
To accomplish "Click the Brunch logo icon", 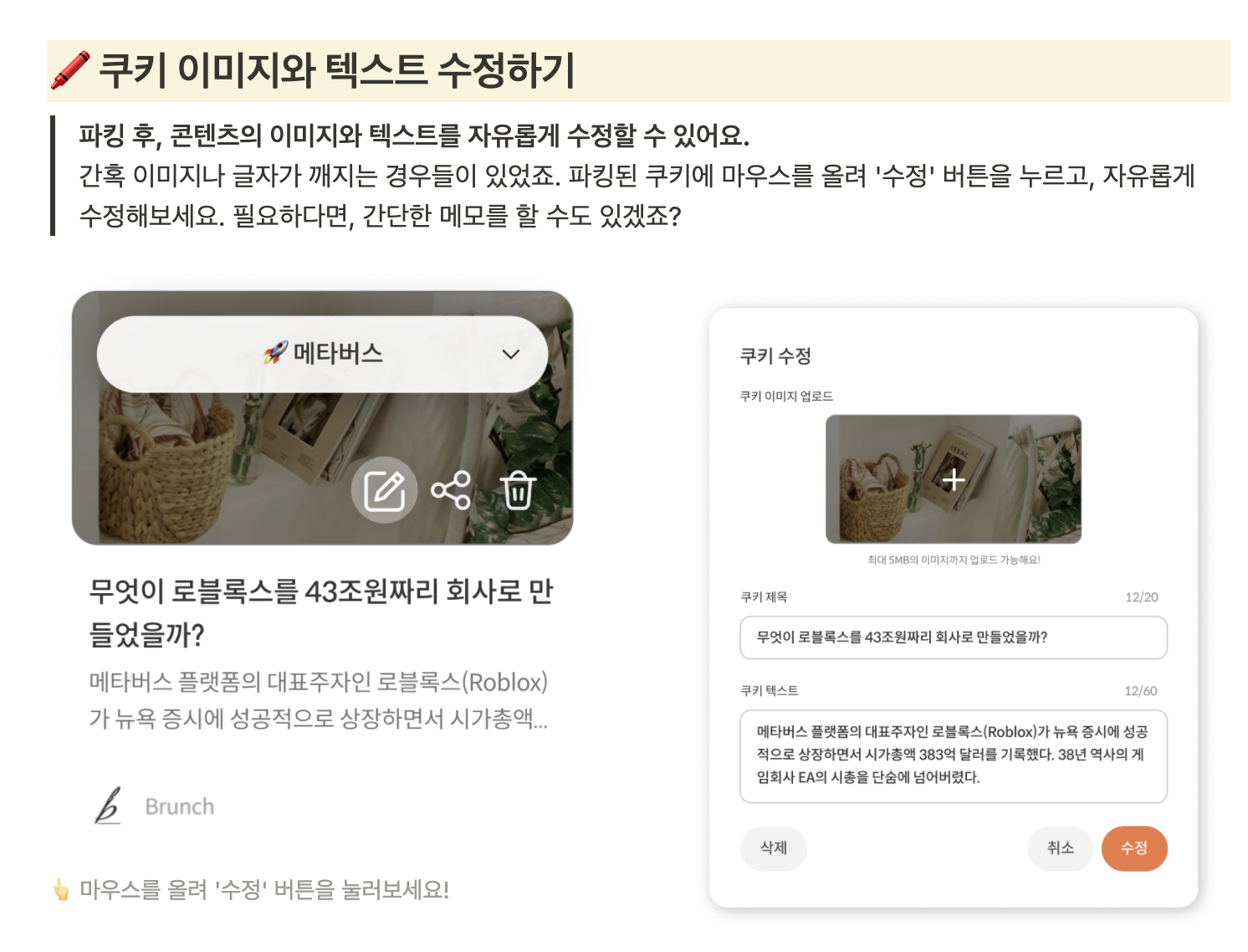I will point(108,806).
